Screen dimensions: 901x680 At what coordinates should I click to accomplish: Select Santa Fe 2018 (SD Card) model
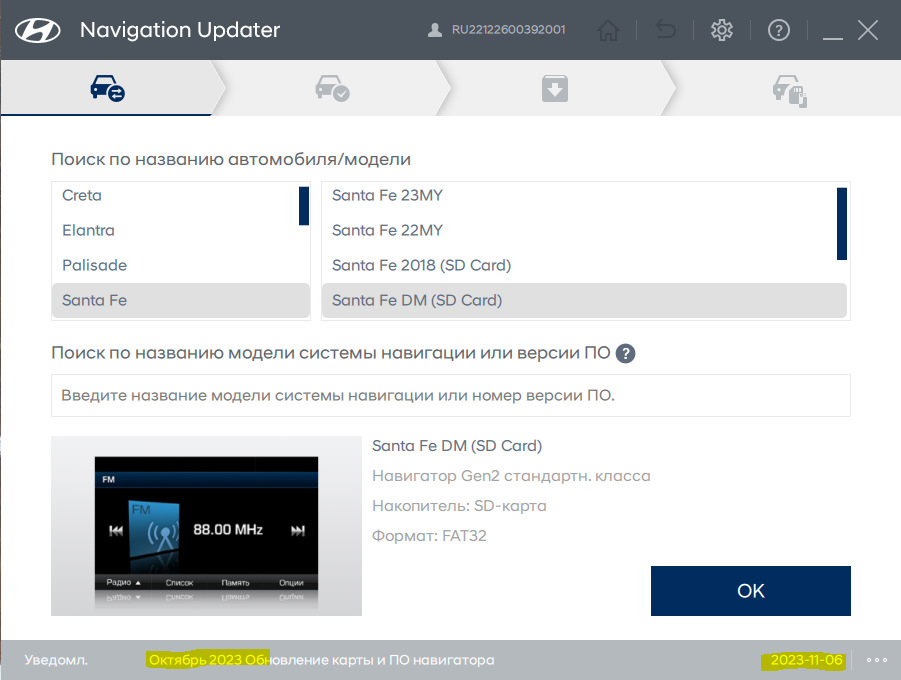tap(579, 266)
